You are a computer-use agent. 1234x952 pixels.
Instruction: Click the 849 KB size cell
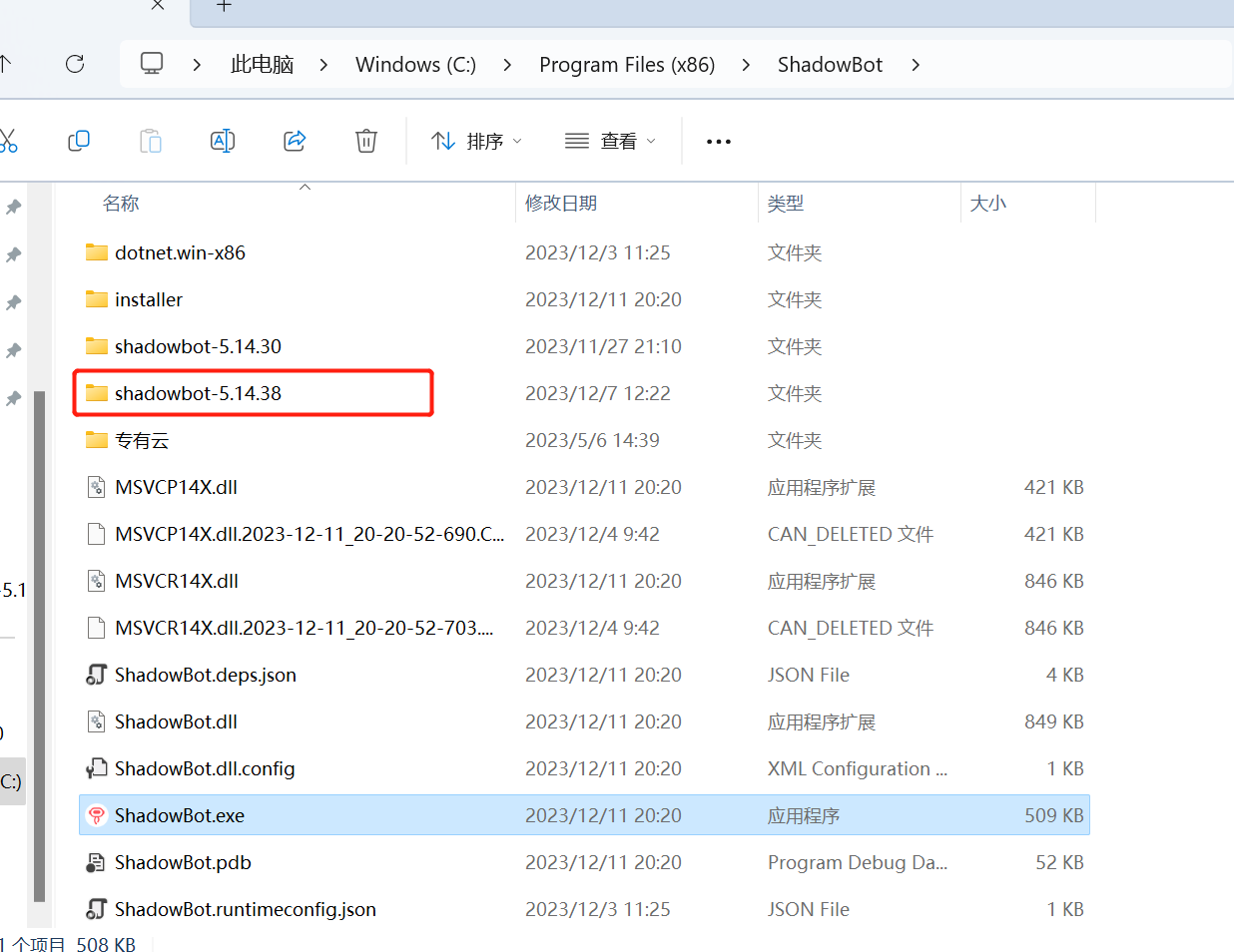point(1054,721)
